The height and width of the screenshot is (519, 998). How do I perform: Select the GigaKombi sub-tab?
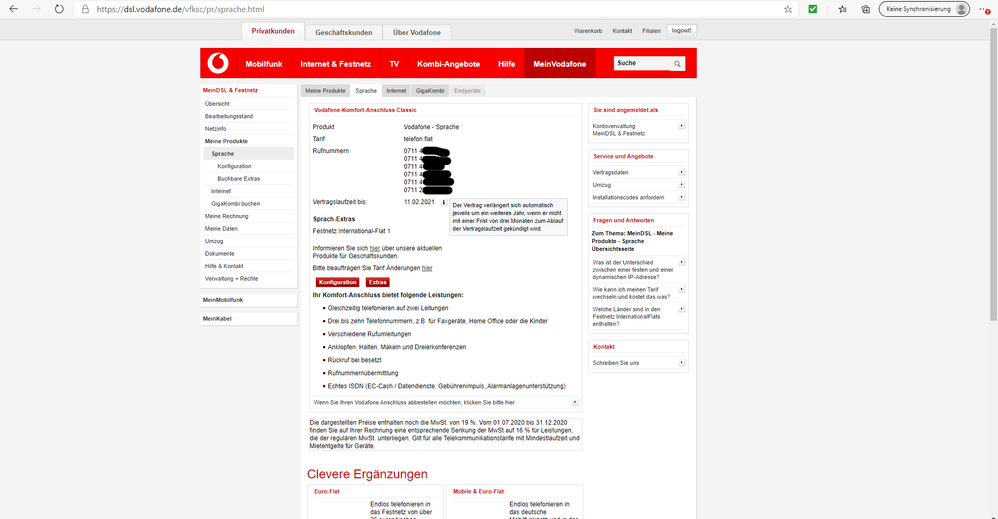click(x=430, y=90)
